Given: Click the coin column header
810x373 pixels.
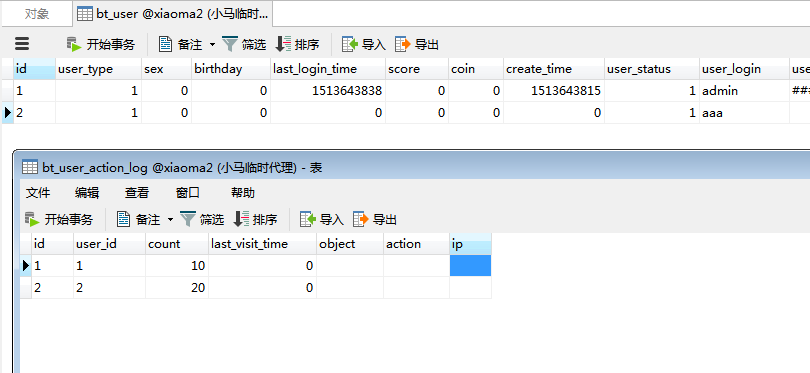Looking at the screenshot, I should tap(476, 69).
